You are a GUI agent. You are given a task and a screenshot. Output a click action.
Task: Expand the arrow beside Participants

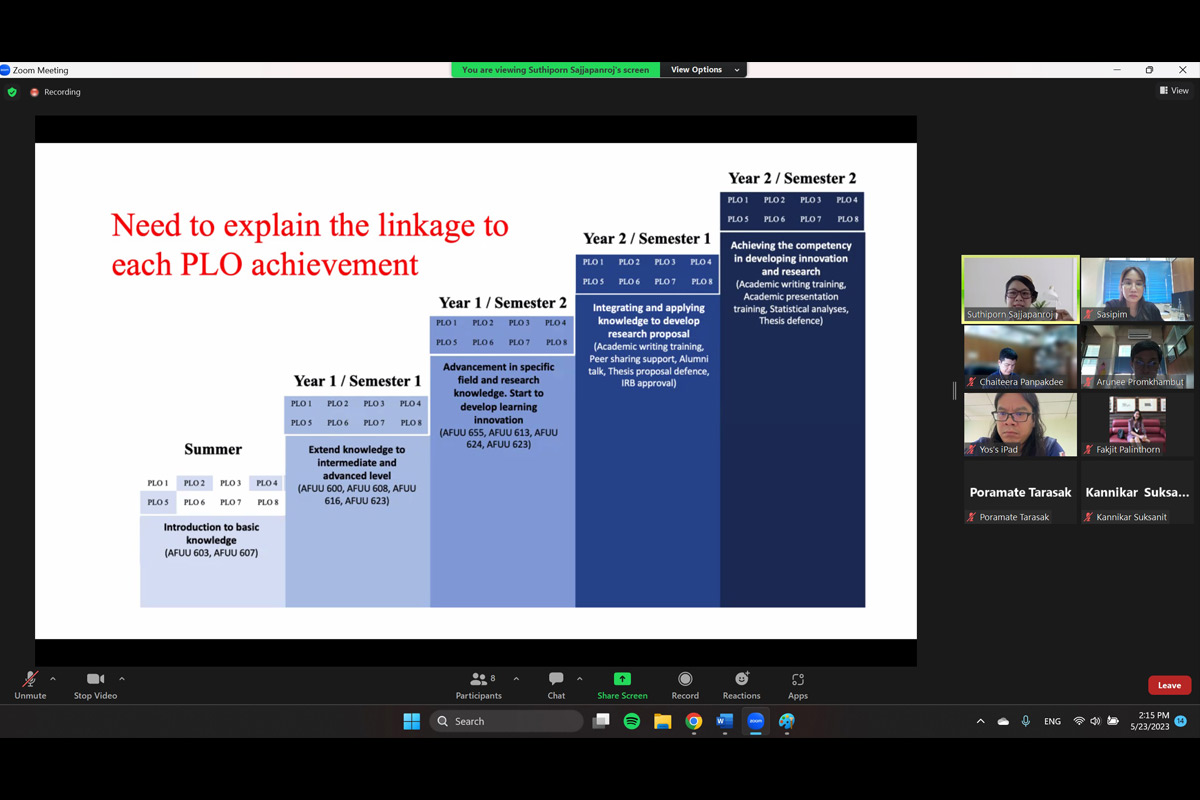point(516,679)
